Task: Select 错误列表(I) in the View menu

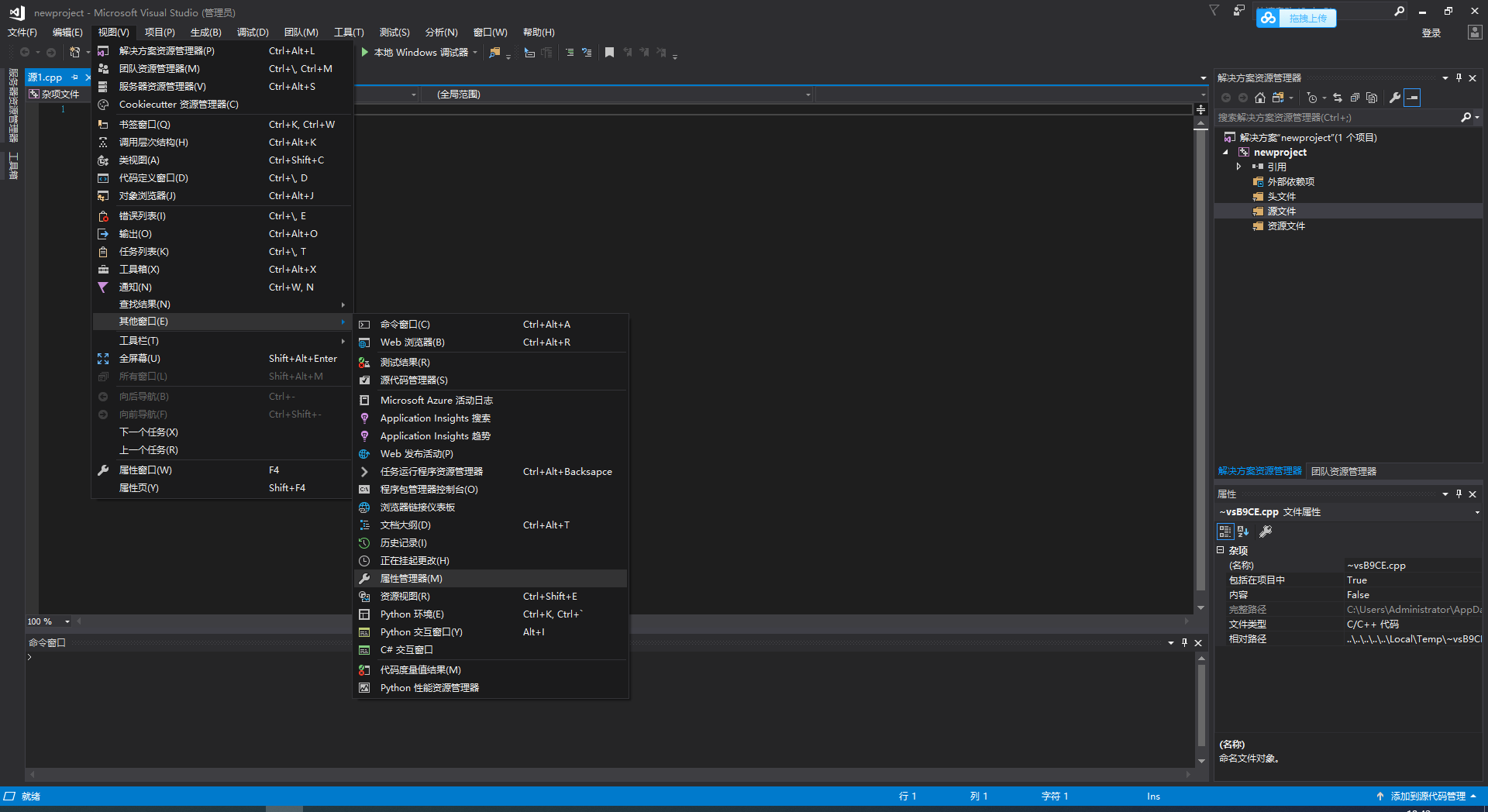Action: pyautogui.click(x=222, y=216)
